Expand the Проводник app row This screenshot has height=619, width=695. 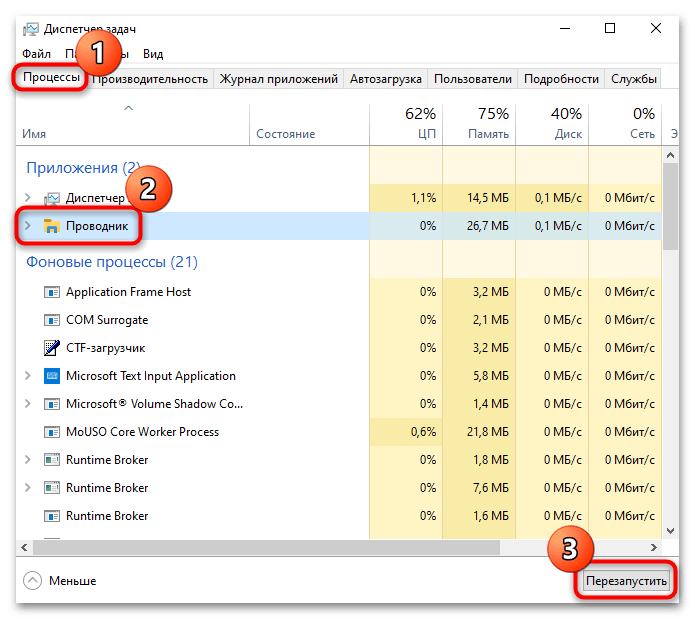click(x=27, y=226)
